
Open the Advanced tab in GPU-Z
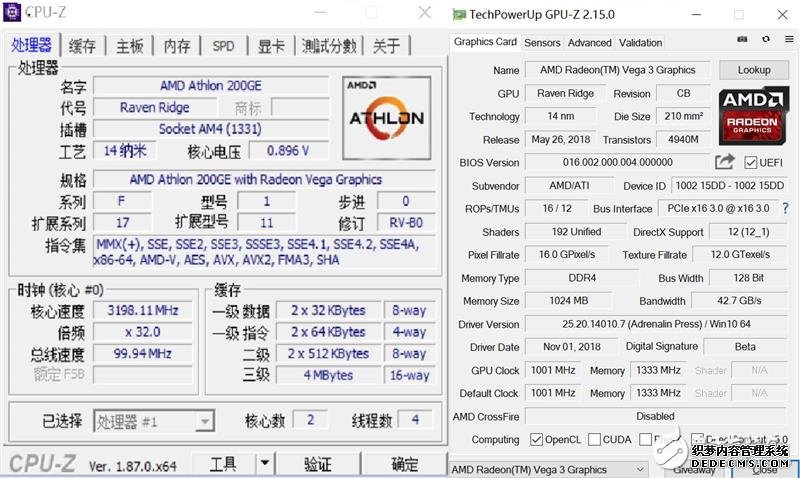click(x=589, y=43)
